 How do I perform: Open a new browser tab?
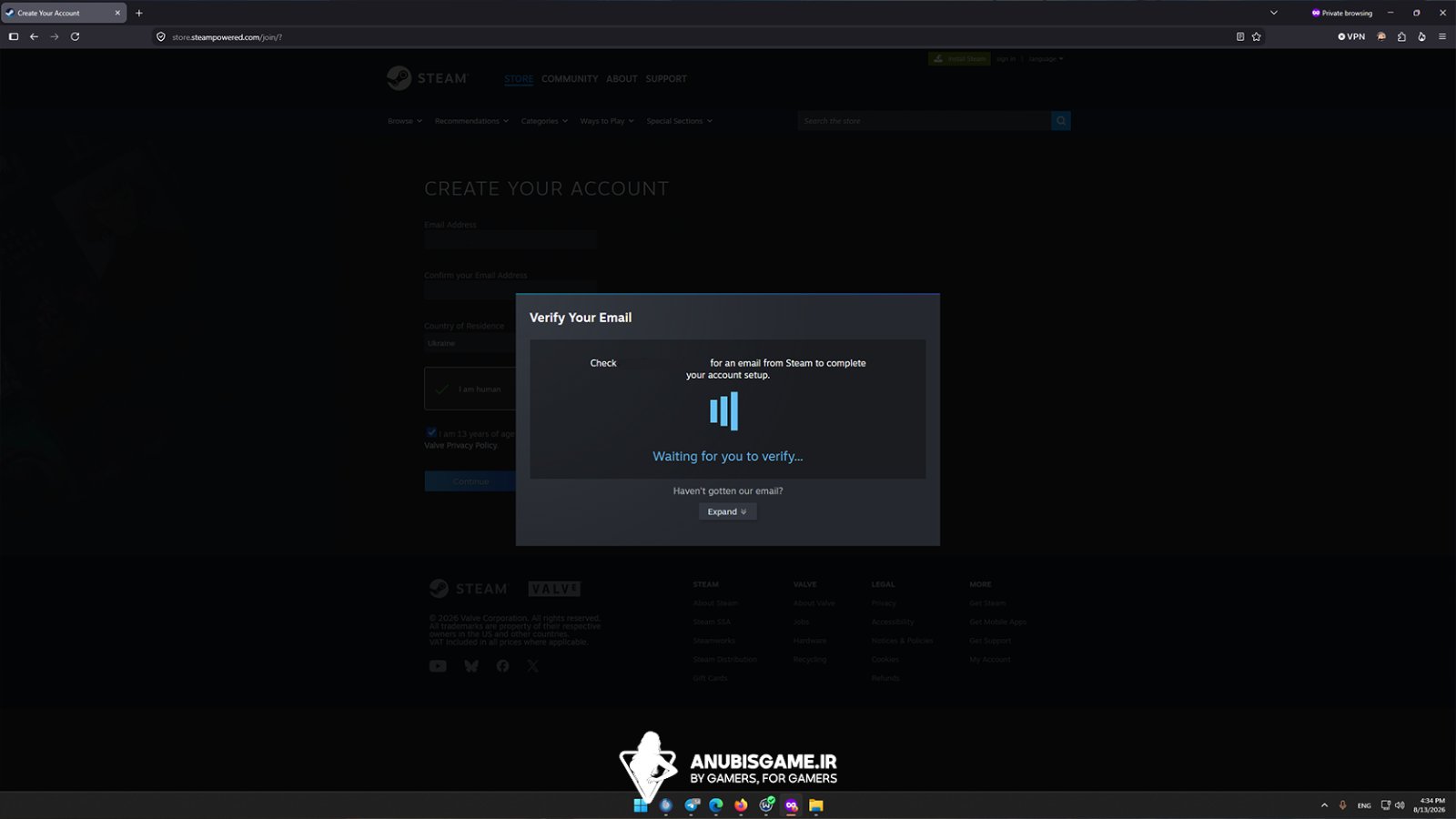pyautogui.click(x=139, y=13)
